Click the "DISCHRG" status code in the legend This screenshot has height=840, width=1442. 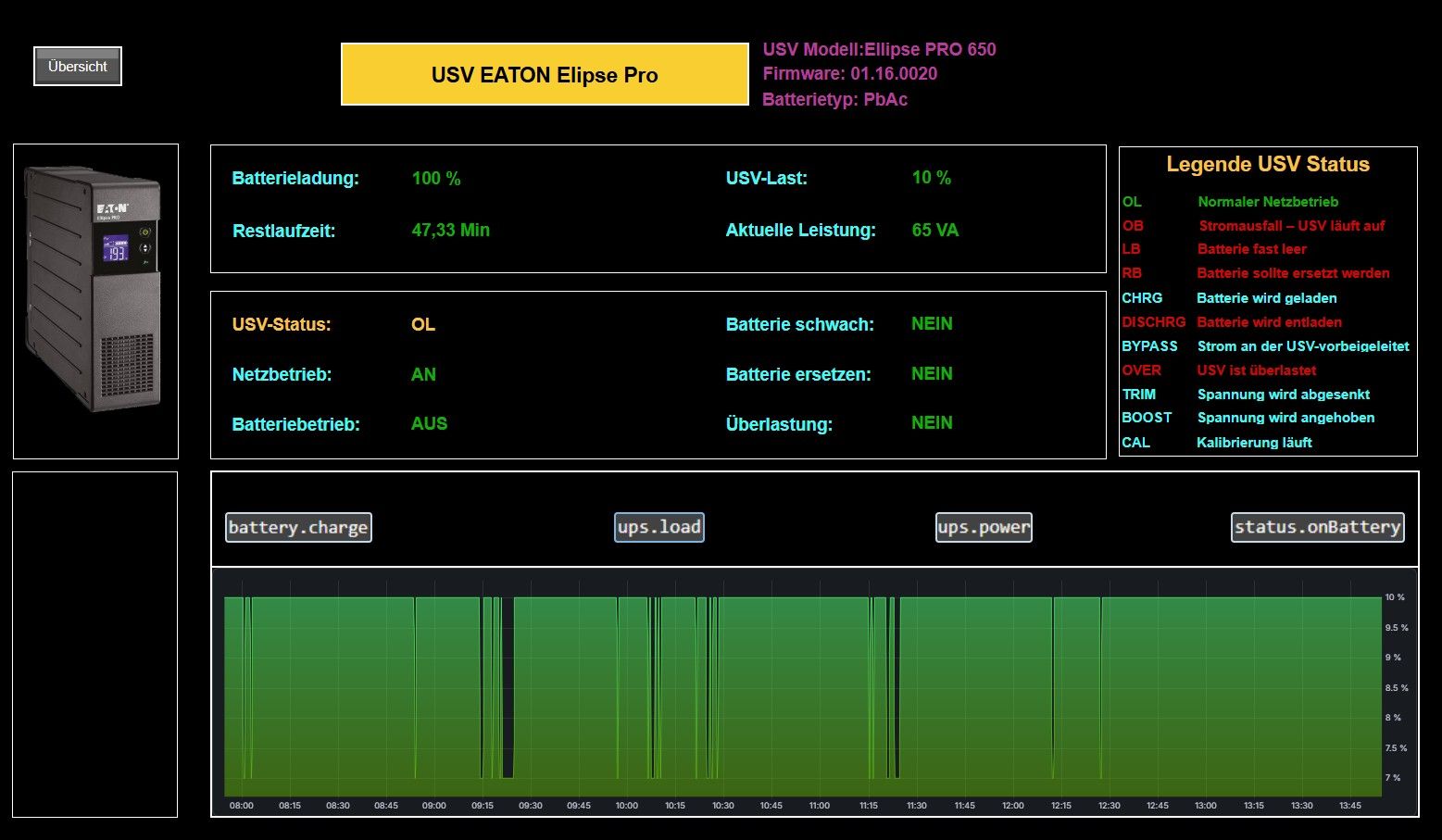1153,322
